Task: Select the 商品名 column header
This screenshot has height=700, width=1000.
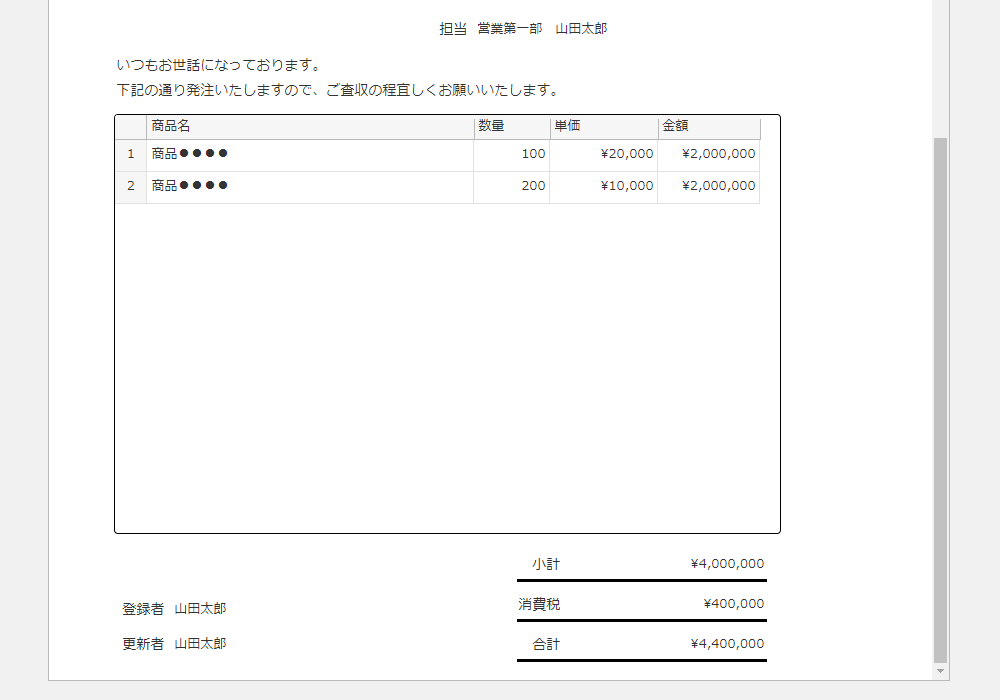Action: click(x=310, y=127)
